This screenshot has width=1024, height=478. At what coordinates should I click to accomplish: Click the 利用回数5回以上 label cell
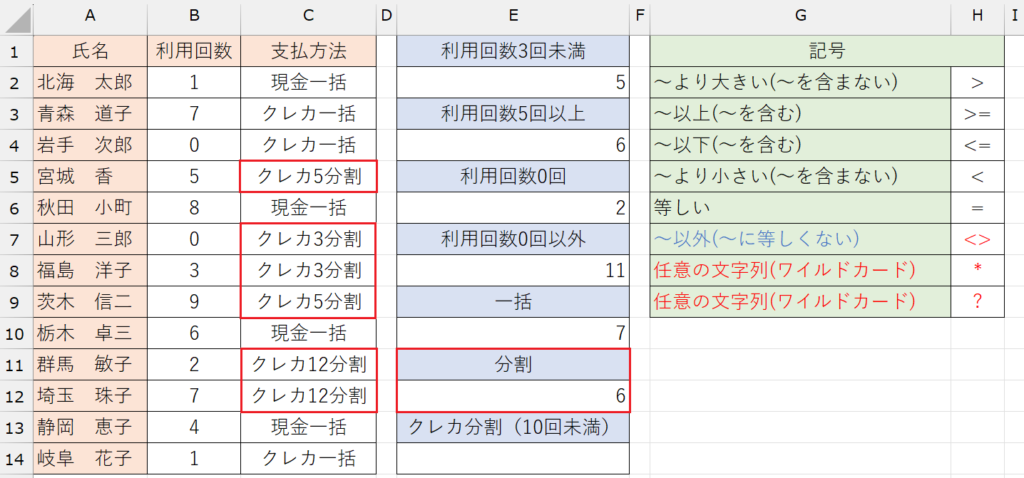(513, 114)
